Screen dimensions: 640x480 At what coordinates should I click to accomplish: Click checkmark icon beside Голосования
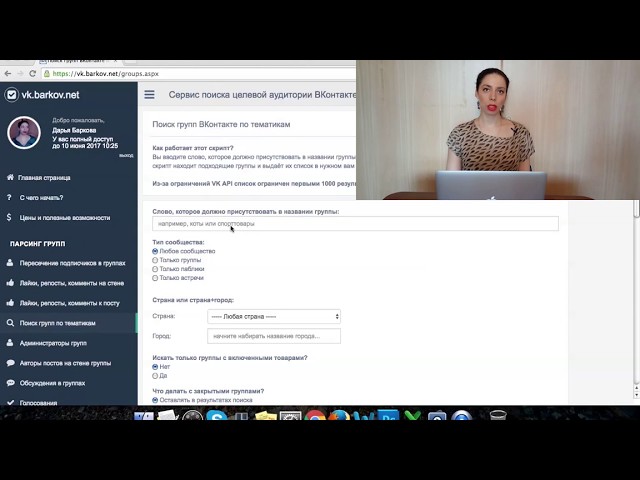pyautogui.click(x=11, y=402)
